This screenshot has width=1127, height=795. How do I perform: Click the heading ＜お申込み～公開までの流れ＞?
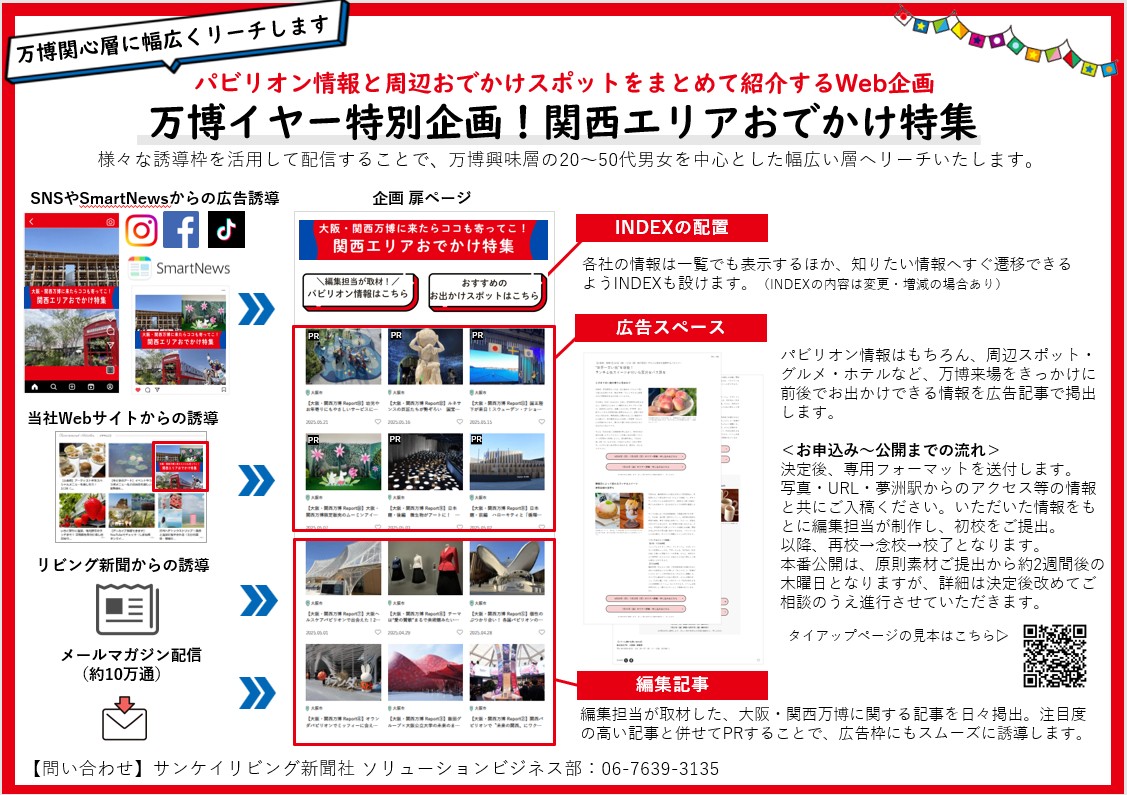tap(891, 450)
